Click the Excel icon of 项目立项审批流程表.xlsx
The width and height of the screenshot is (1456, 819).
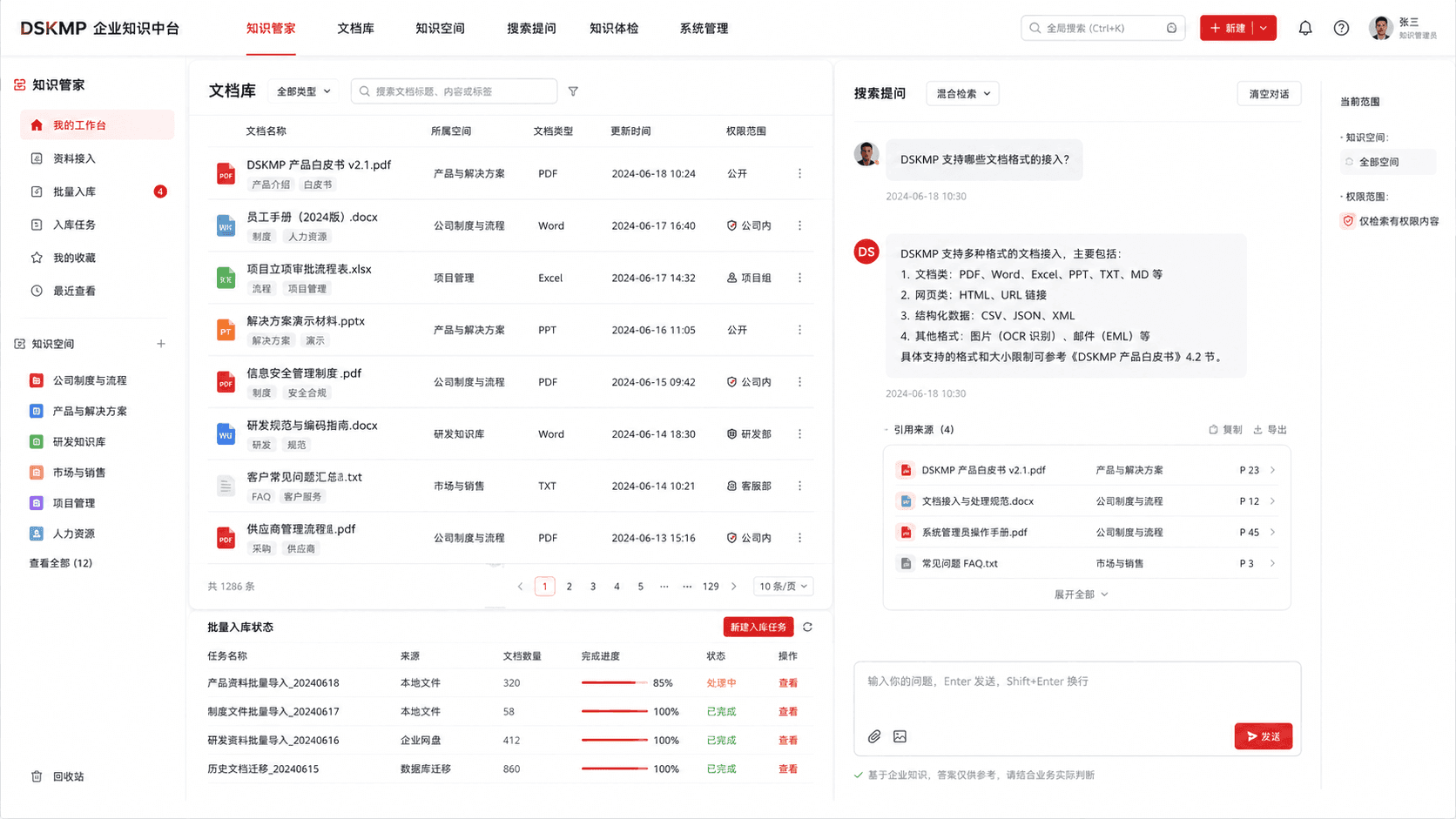pyautogui.click(x=226, y=278)
